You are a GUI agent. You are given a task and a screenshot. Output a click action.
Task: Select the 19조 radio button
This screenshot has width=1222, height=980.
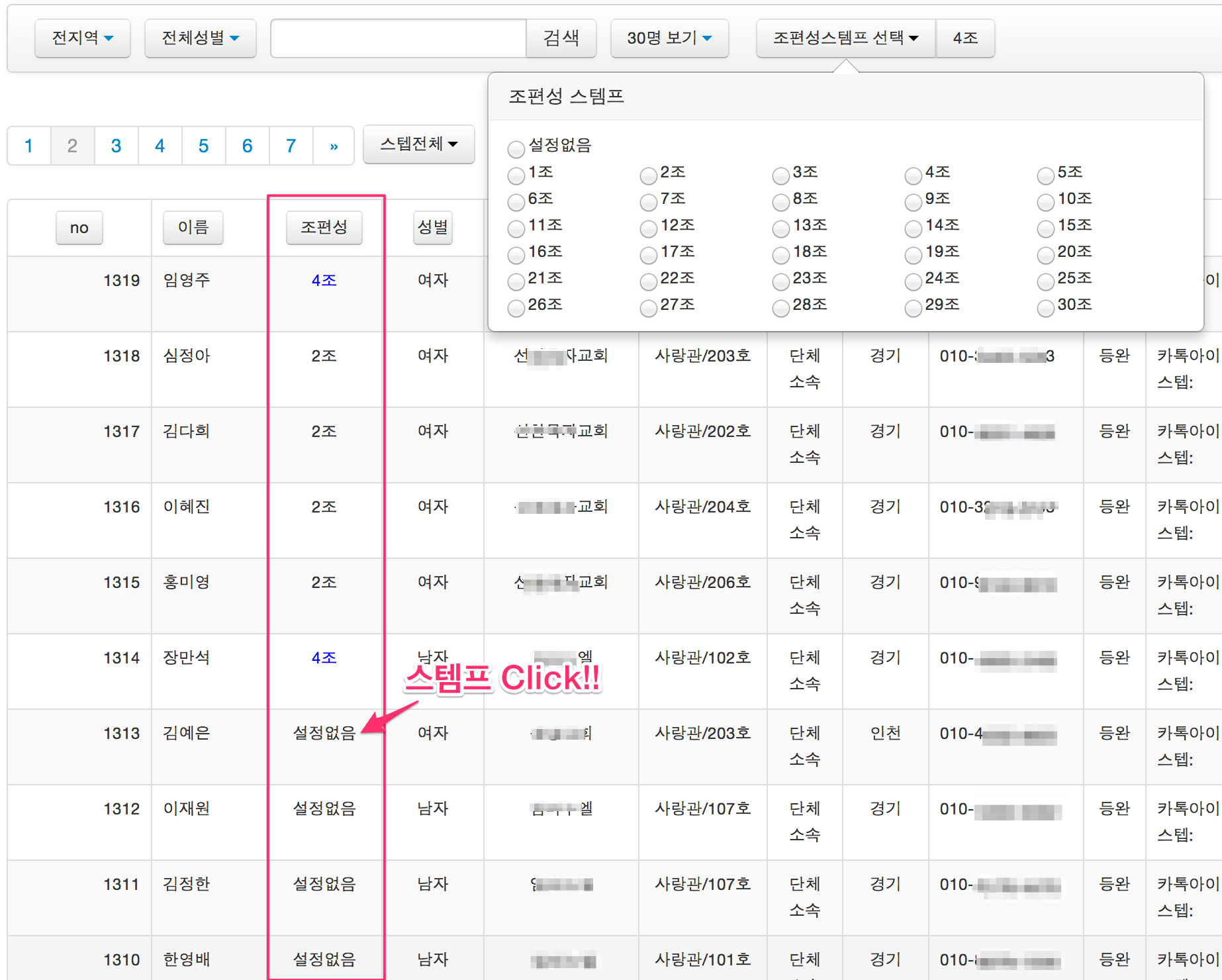click(x=914, y=255)
